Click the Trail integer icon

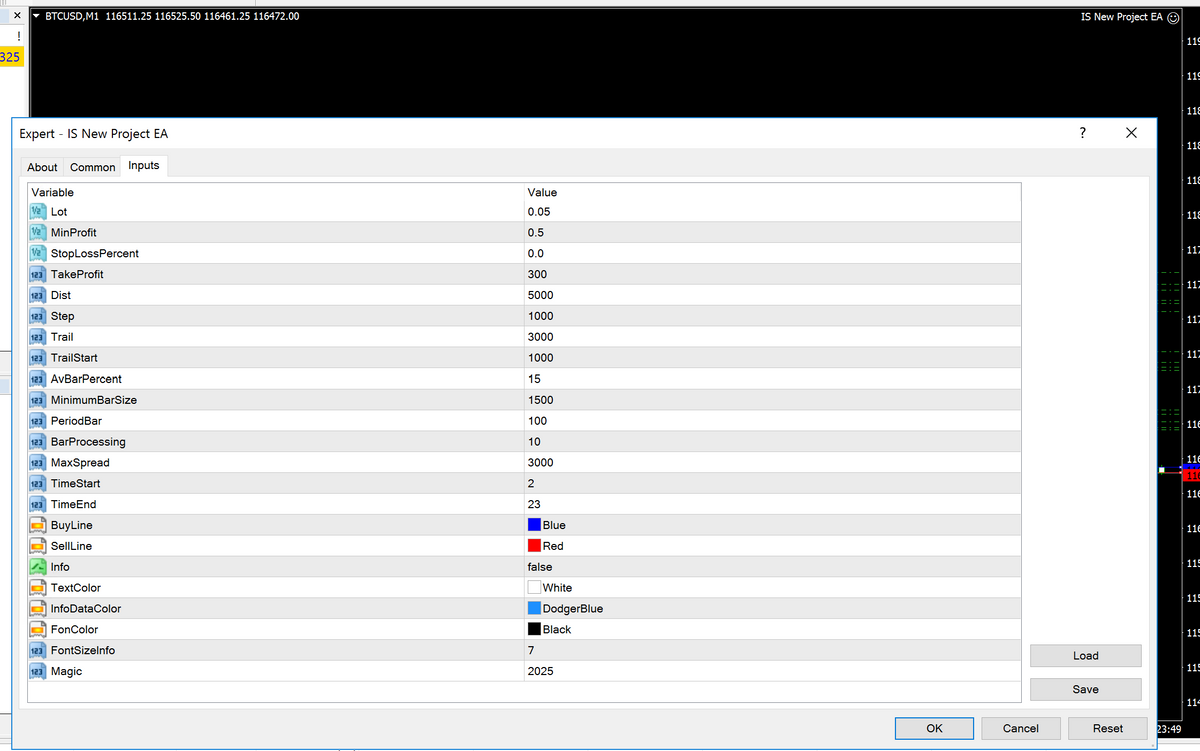tap(37, 338)
